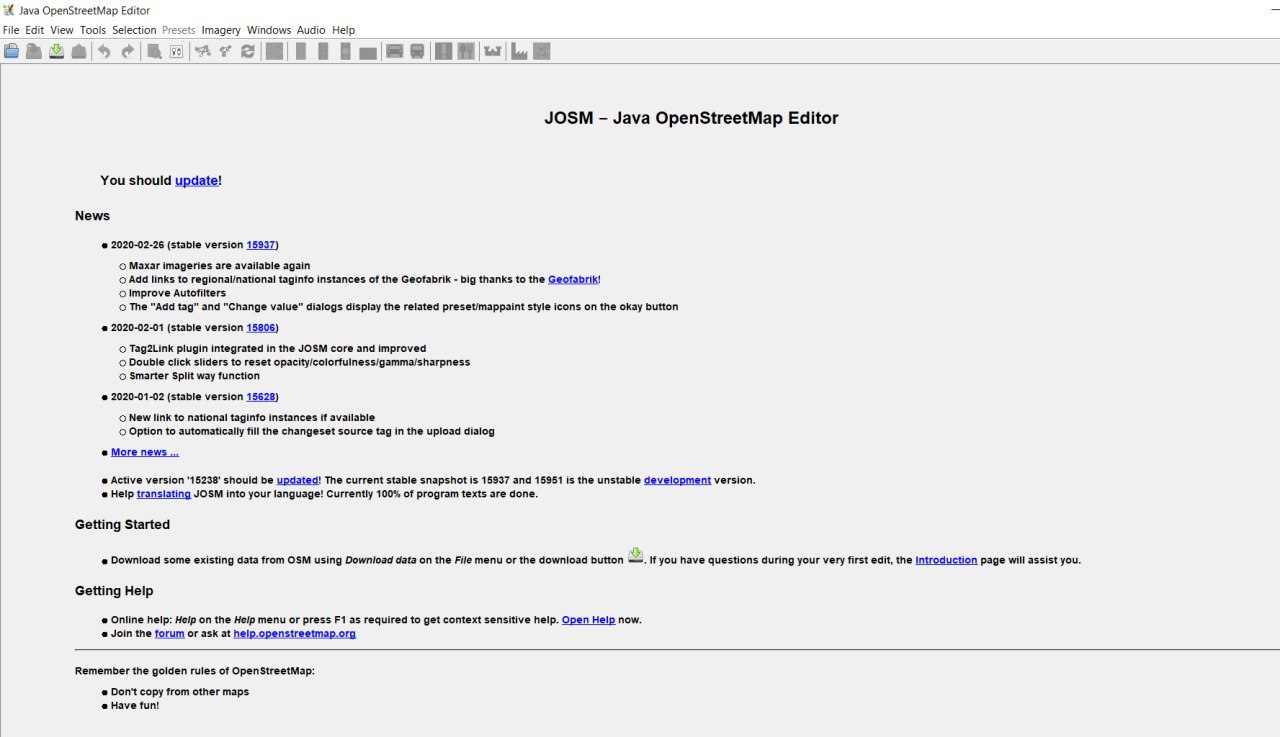Viewport: 1280px width, 737px height.
Task: Click the 'translating' link
Action: tap(164, 494)
